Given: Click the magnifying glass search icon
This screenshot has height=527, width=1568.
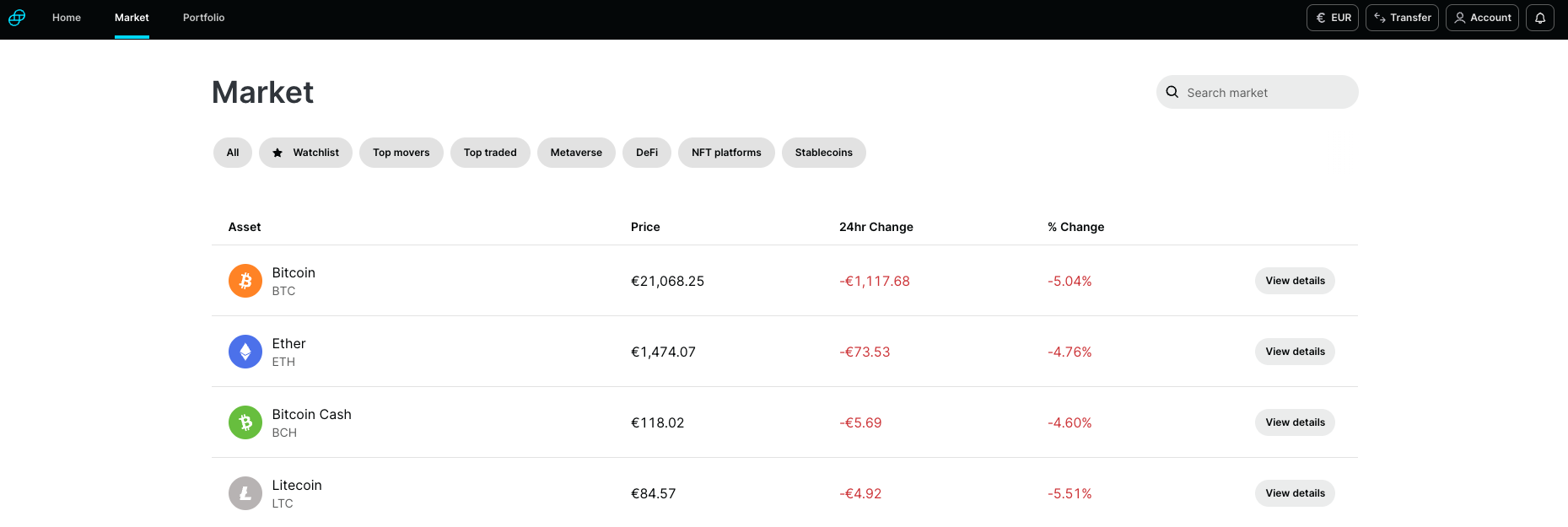Looking at the screenshot, I should click(x=1172, y=92).
